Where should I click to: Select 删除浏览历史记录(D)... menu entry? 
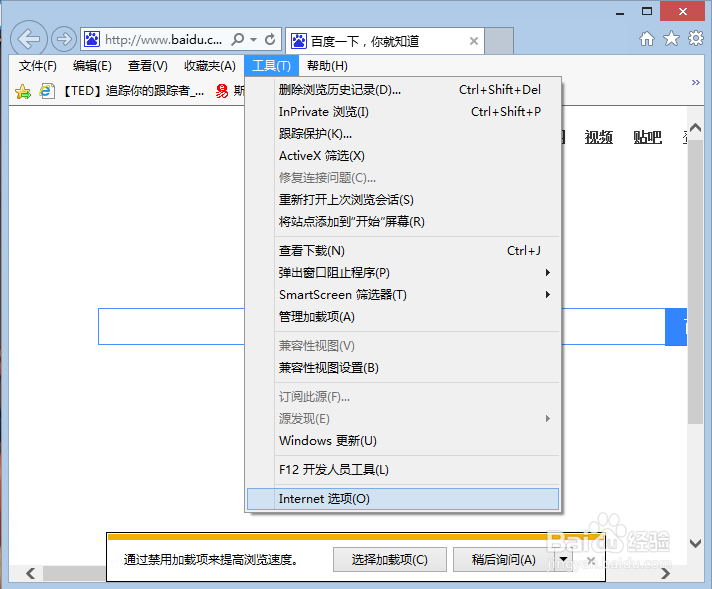[x=403, y=90]
